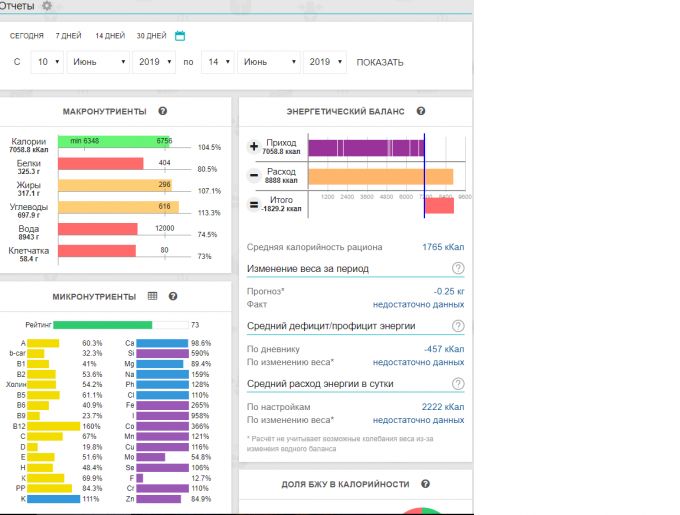Select the 7 дней period
Image resolution: width=680 pixels, height=515 pixels.
(69, 36)
